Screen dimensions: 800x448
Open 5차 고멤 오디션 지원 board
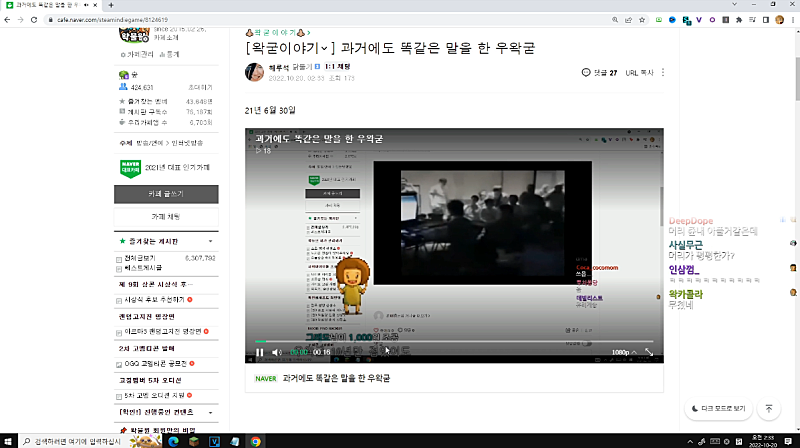click(x=154, y=395)
